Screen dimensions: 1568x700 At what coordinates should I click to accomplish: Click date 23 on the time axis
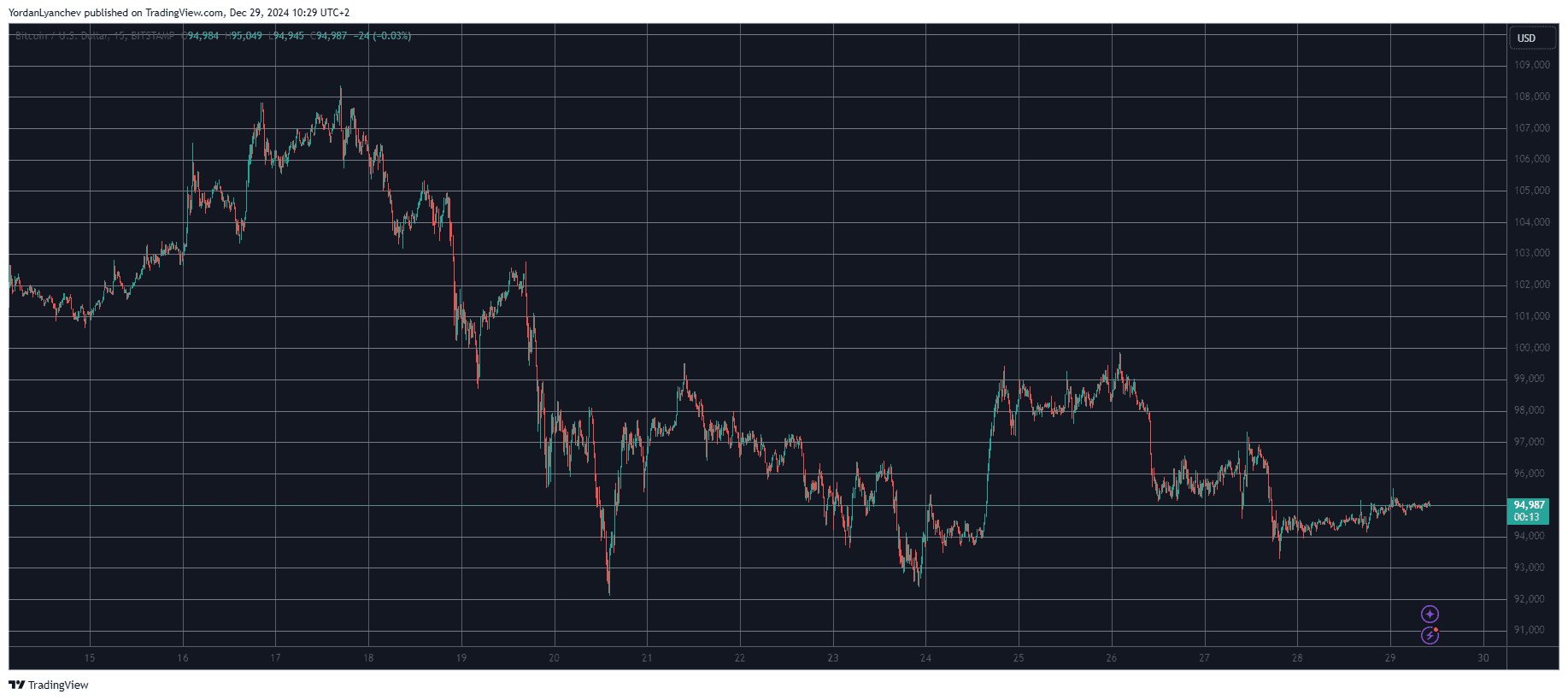click(833, 658)
